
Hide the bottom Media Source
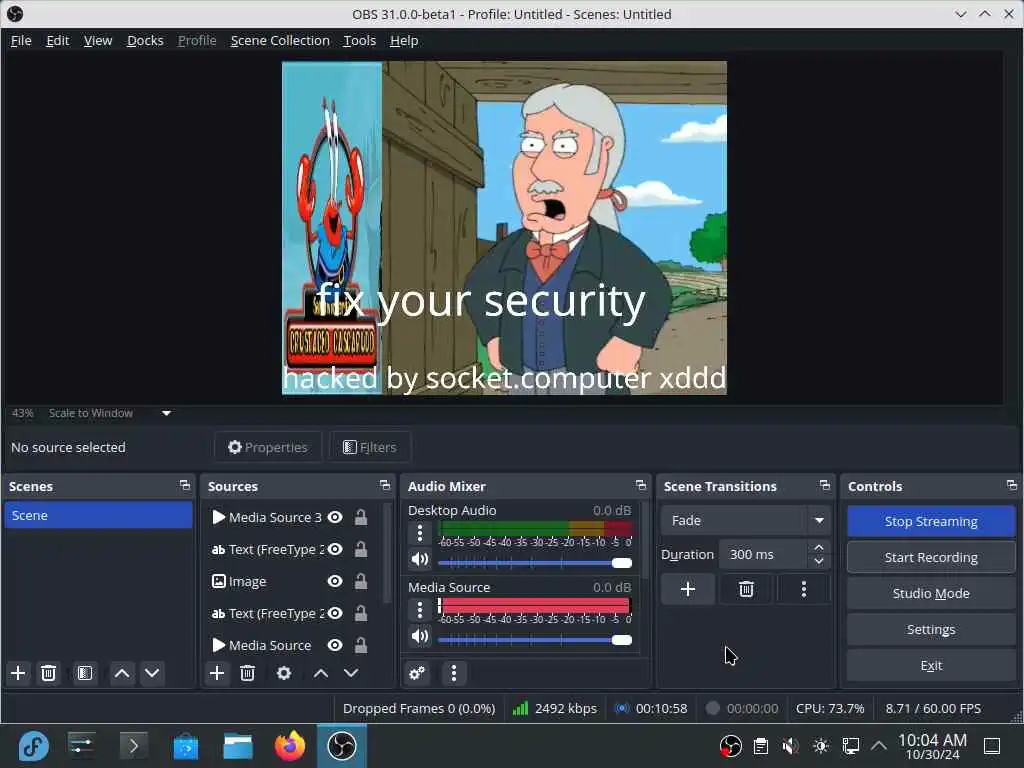tap(335, 645)
